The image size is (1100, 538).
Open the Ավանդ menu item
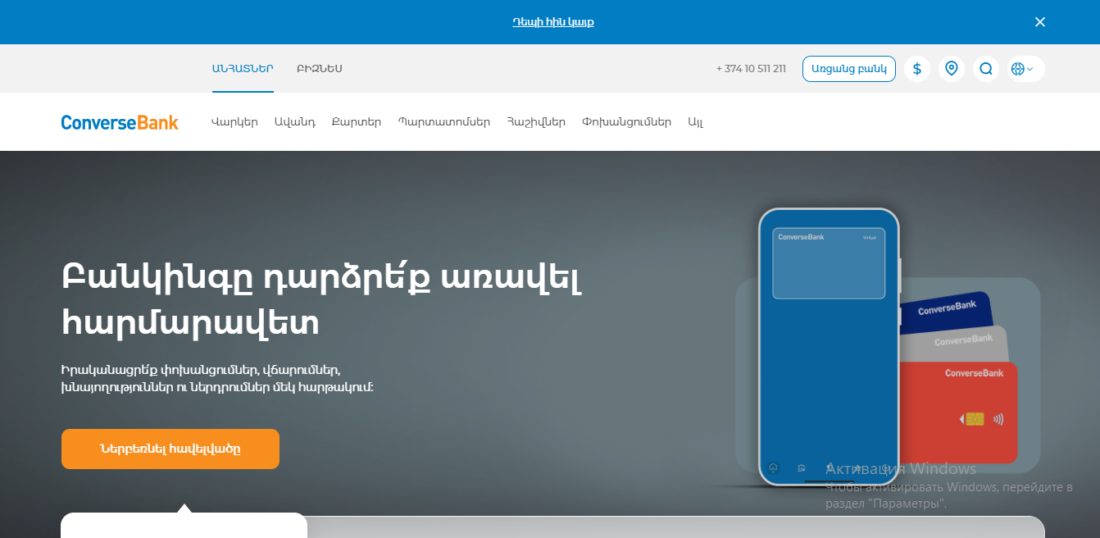click(294, 122)
